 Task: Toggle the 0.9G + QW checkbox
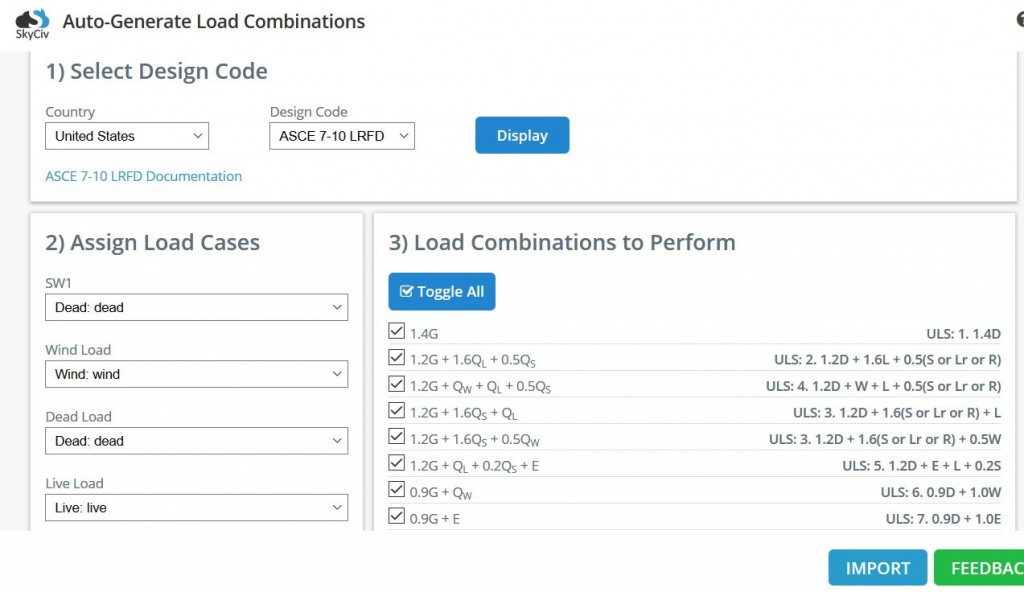397,491
